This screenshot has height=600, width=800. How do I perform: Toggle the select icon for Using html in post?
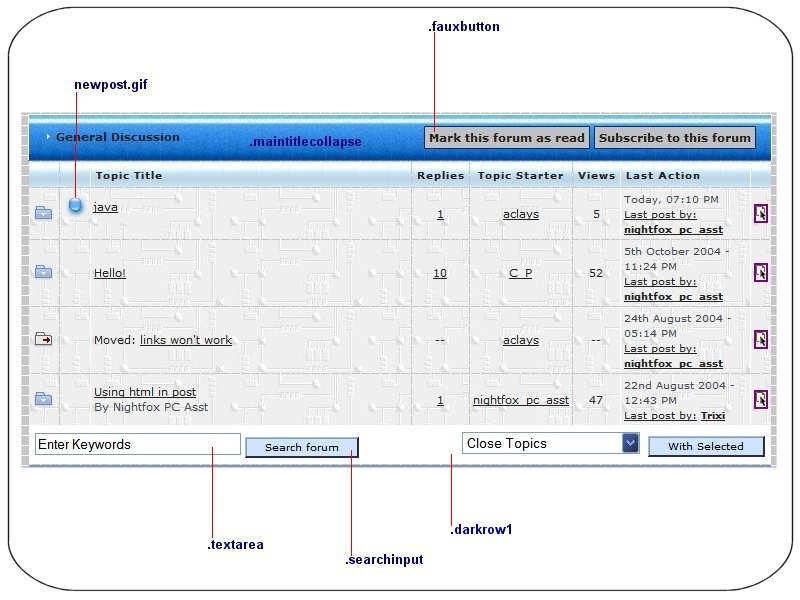tap(760, 399)
